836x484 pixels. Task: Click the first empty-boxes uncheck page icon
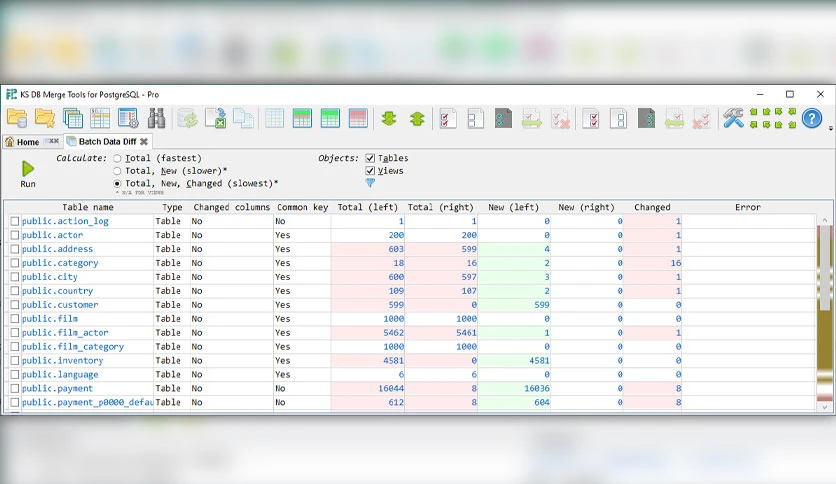click(476, 118)
